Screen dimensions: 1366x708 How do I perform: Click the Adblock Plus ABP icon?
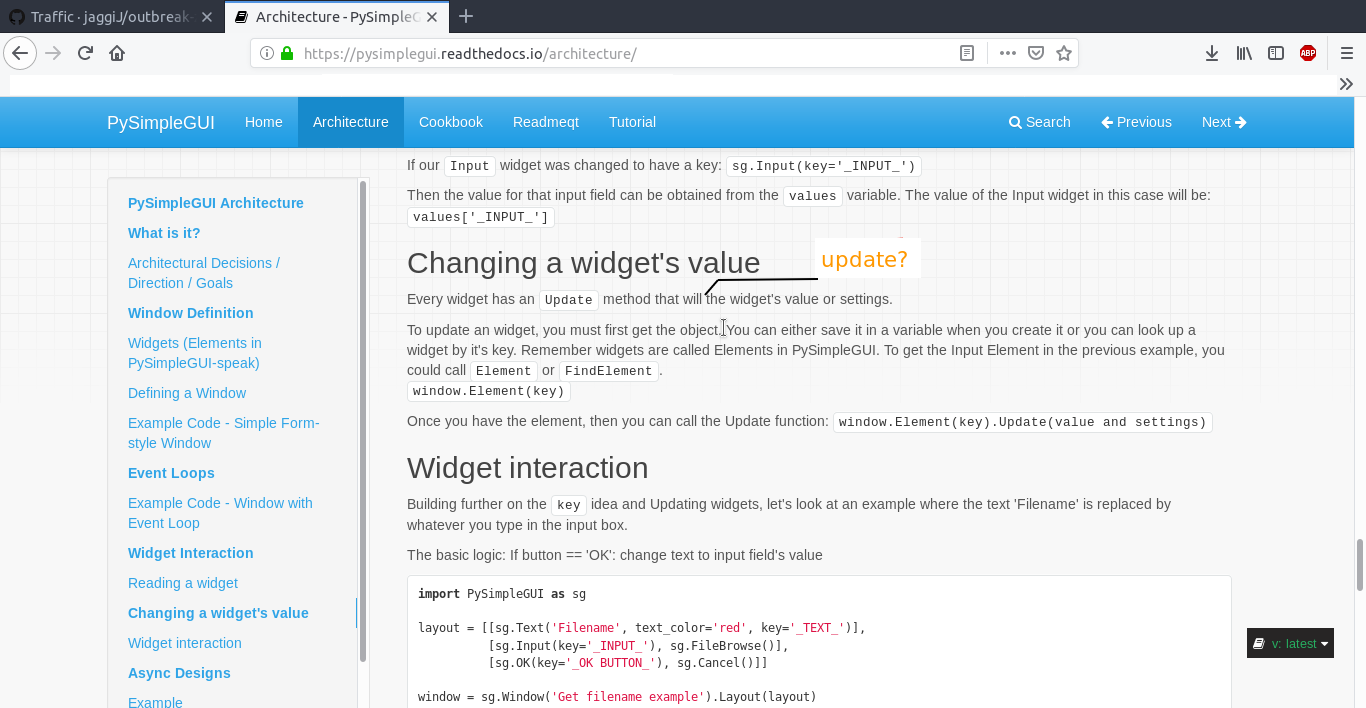1308,54
